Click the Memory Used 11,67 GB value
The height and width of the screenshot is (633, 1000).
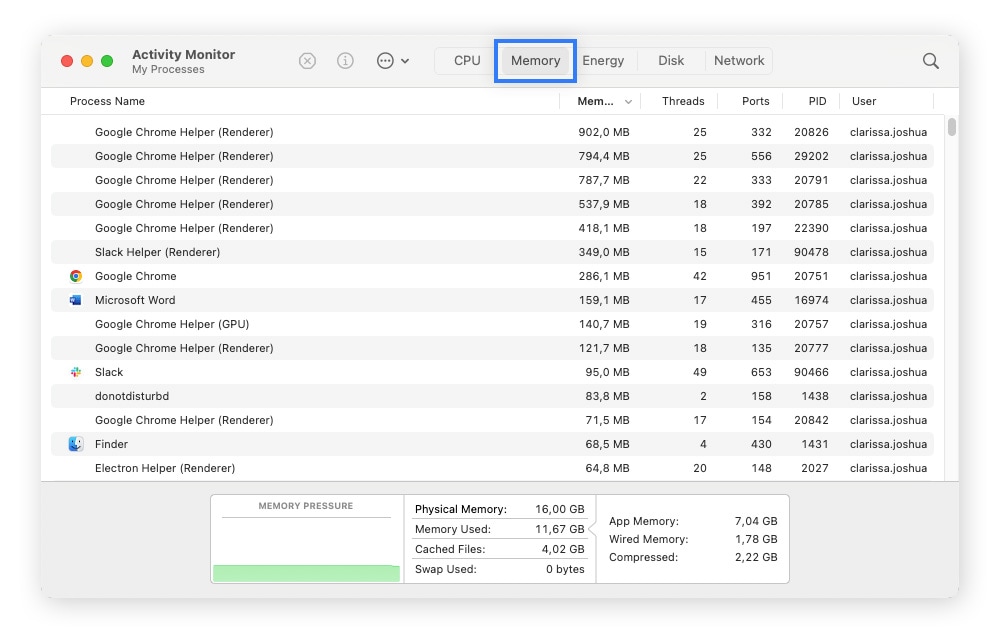tap(559, 529)
